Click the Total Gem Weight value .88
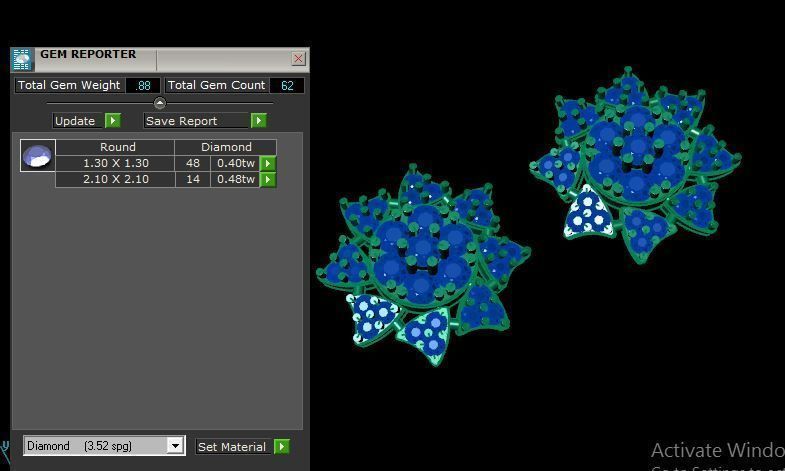Screen dimensions: 785x471 143,86
